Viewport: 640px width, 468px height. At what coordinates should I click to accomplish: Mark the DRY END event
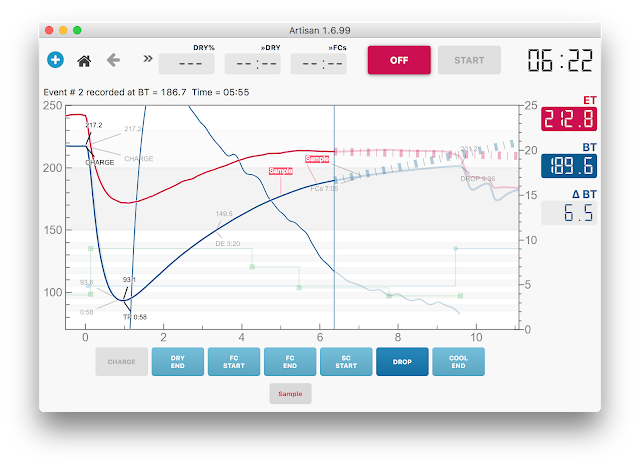click(x=178, y=362)
